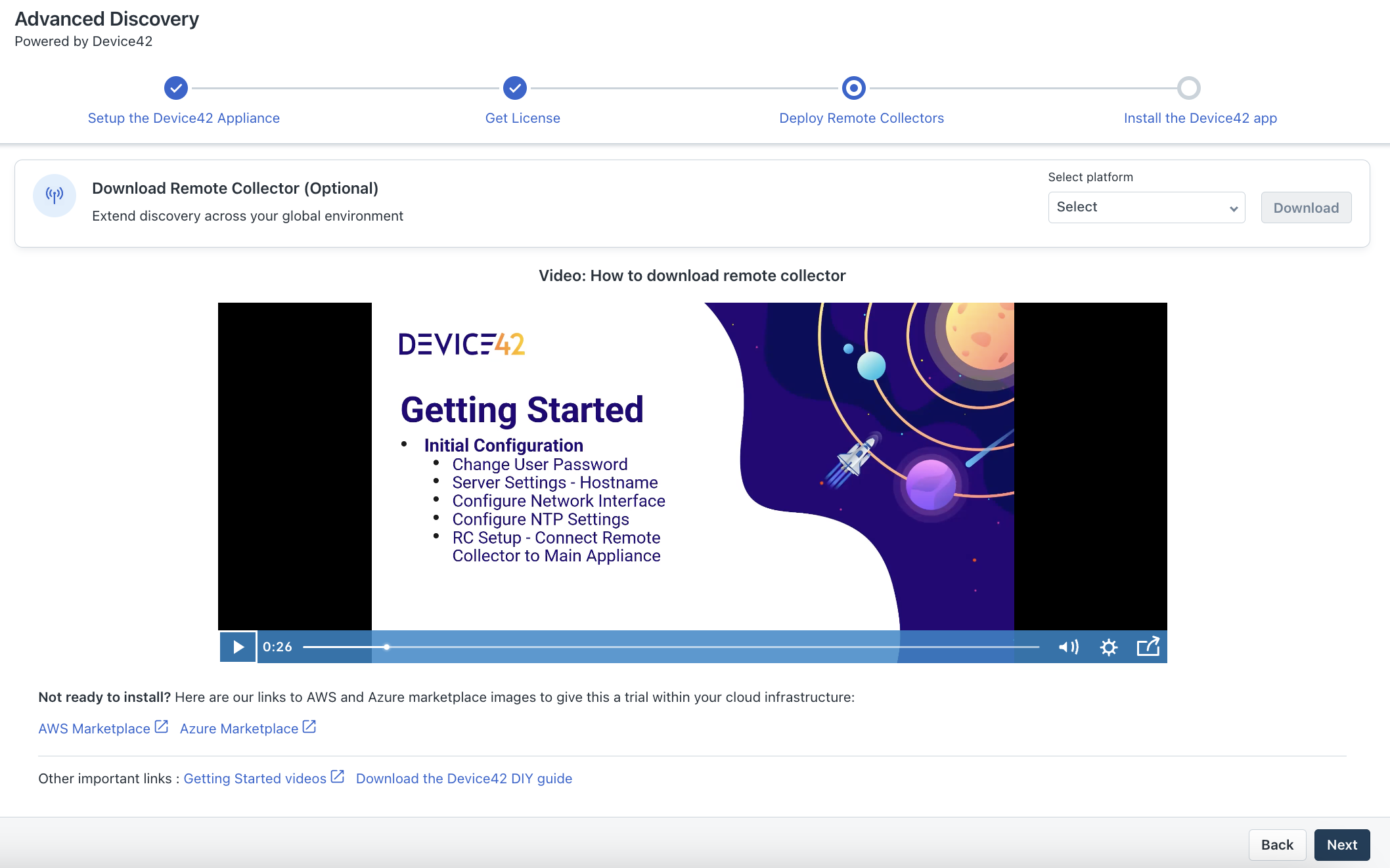The height and width of the screenshot is (868, 1390).
Task: Click external-link icon beside AWS Marketplace
Action: click(x=161, y=727)
